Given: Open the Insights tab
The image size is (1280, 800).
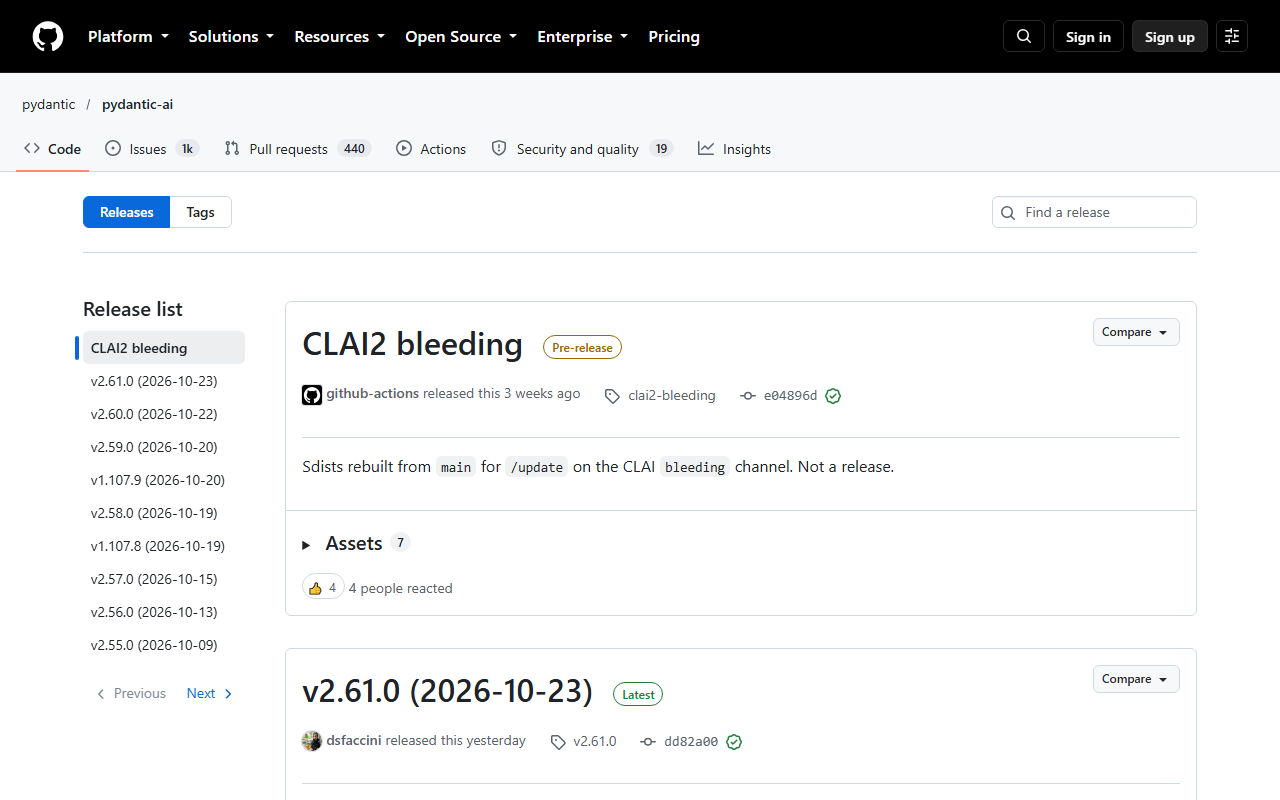Looking at the screenshot, I should [735, 149].
